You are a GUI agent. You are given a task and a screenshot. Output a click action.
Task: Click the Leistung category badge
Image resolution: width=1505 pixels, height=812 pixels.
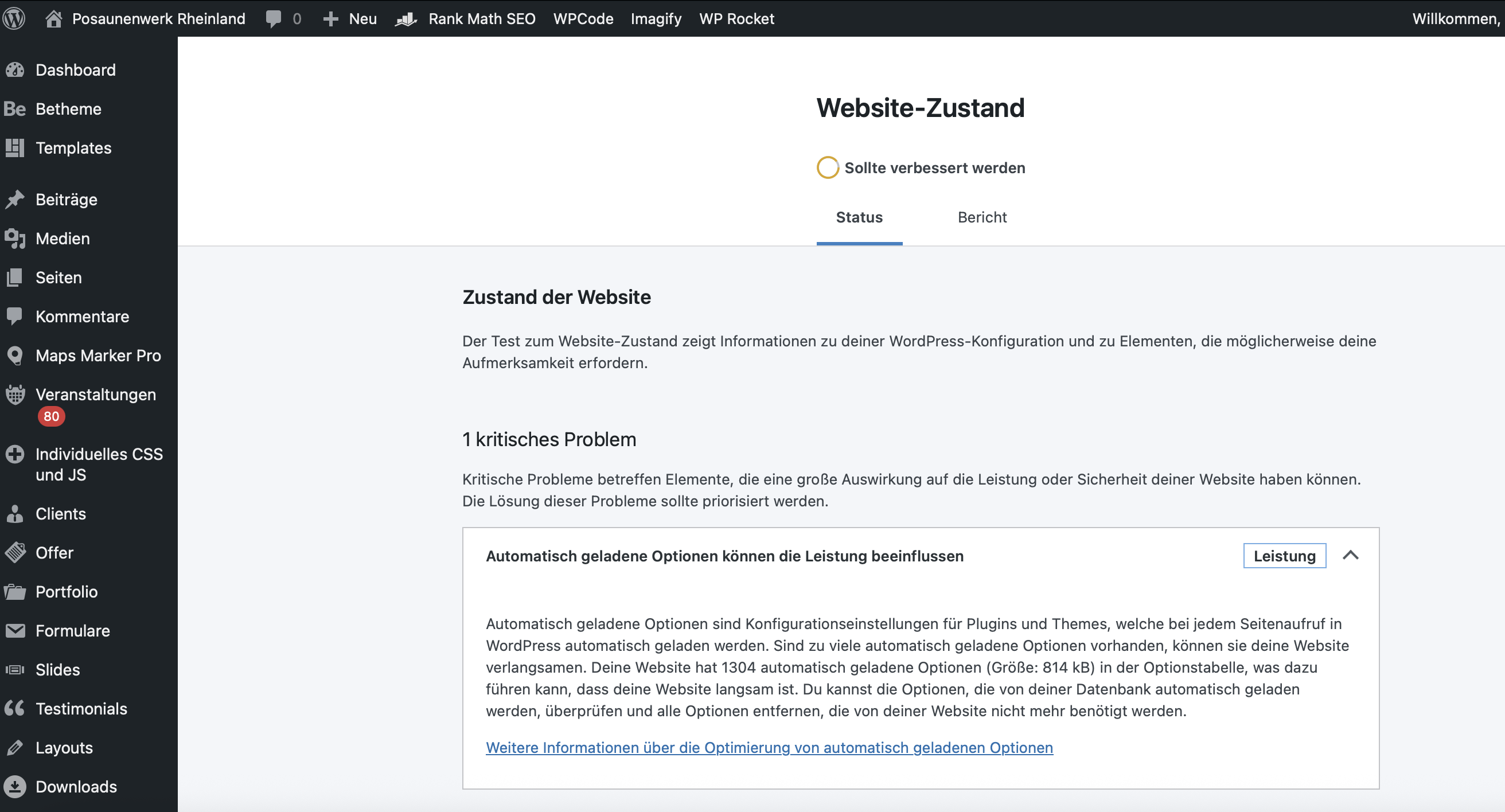[x=1284, y=556]
